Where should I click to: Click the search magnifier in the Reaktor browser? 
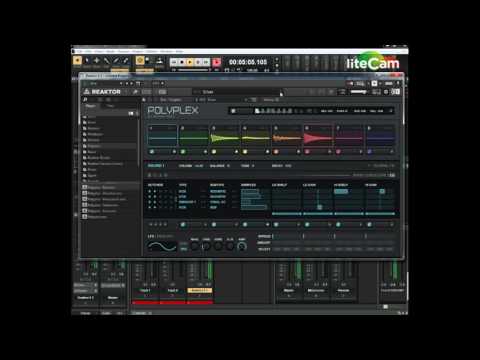[x=85, y=100]
